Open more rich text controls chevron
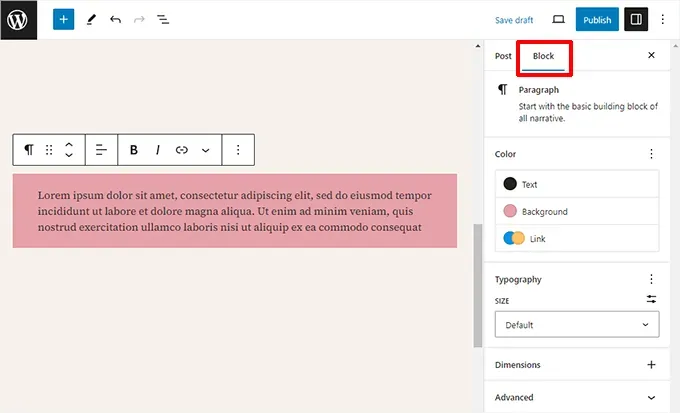The width and height of the screenshot is (680, 413). (x=205, y=150)
